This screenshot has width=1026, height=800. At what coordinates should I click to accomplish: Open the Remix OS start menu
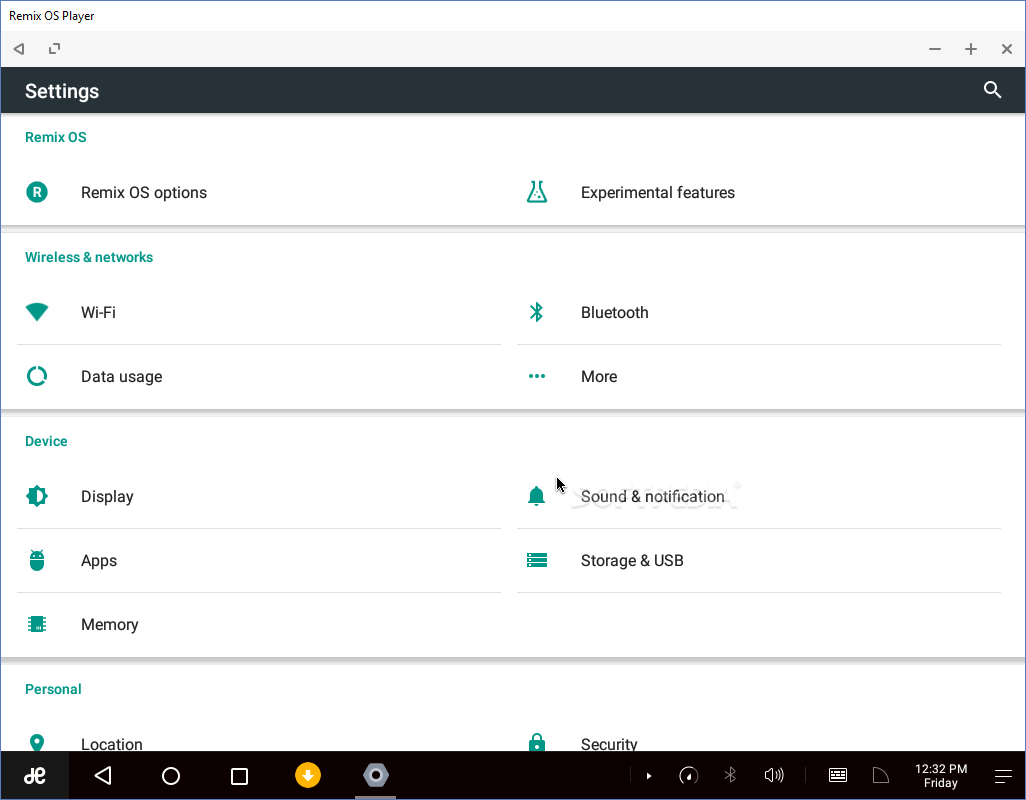point(35,776)
